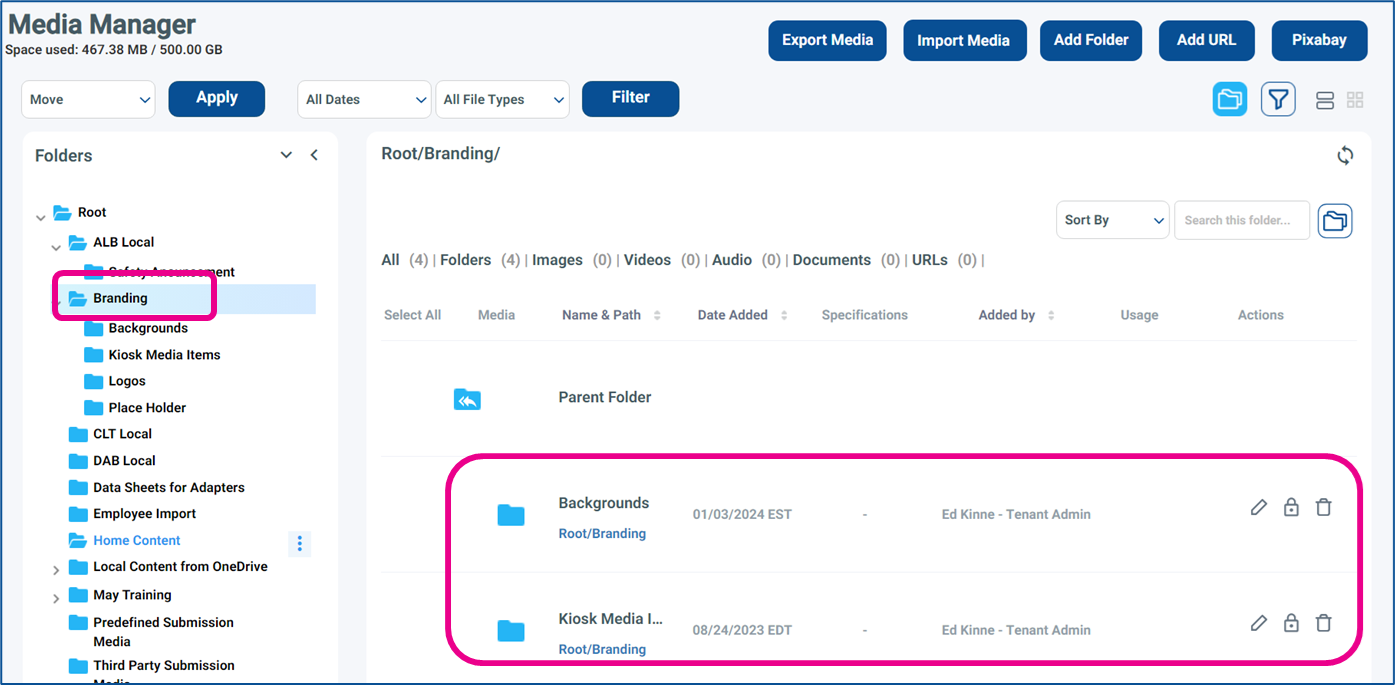Filter list to Audio
The height and width of the screenshot is (685, 1395).
pyautogui.click(x=732, y=260)
